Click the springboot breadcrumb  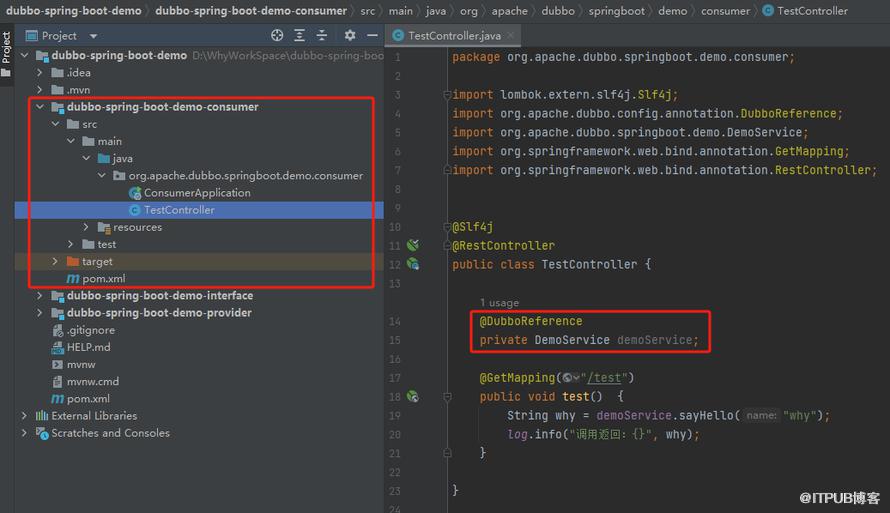pyautogui.click(x=616, y=11)
